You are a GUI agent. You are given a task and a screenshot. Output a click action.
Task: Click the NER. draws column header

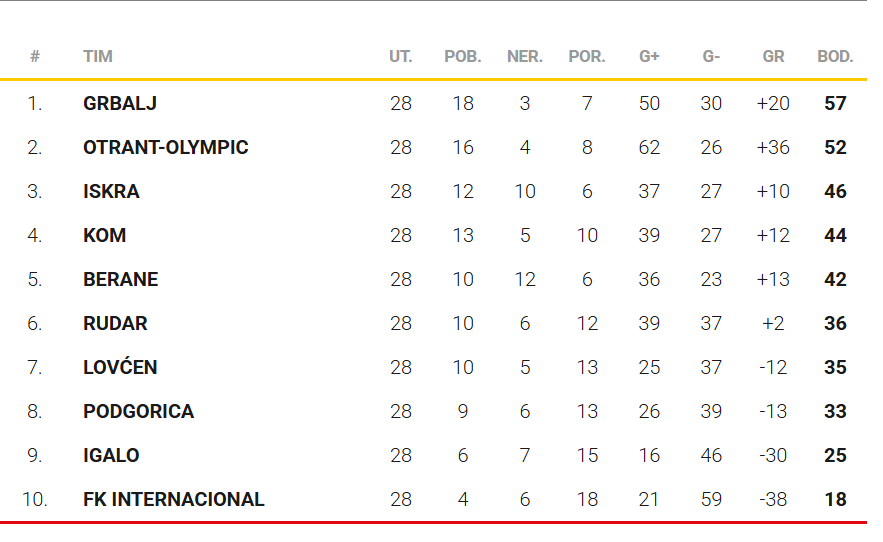point(525,57)
